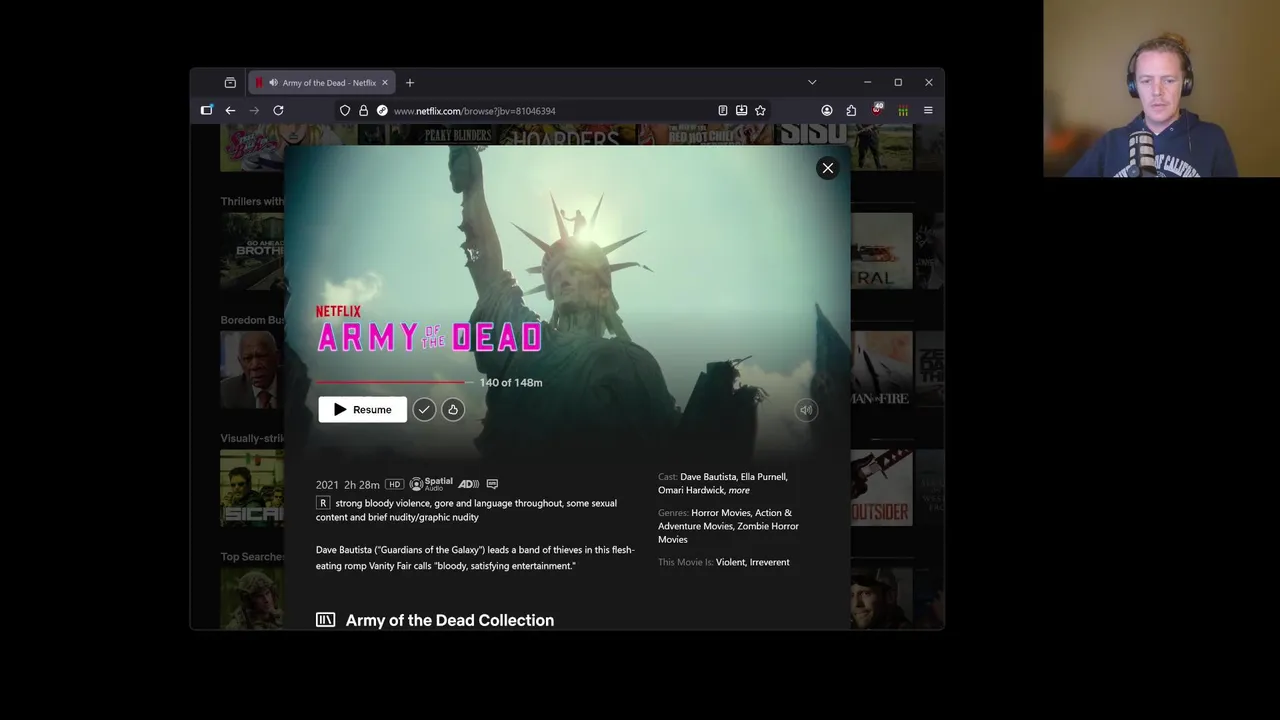1280x720 pixels.
Task: Go forward one page
Action: [254, 110]
